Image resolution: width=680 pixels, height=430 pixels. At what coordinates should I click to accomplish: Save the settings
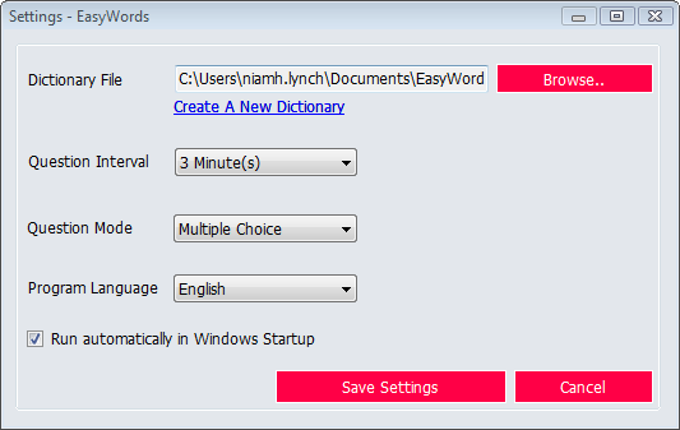390,387
